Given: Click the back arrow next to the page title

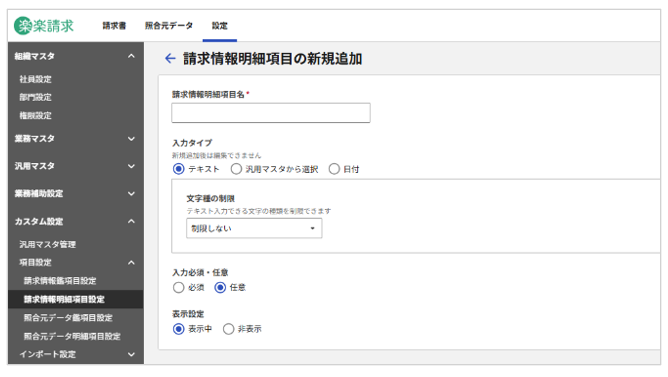Looking at the screenshot, I should pyautogui.click(x=170, y=58).
